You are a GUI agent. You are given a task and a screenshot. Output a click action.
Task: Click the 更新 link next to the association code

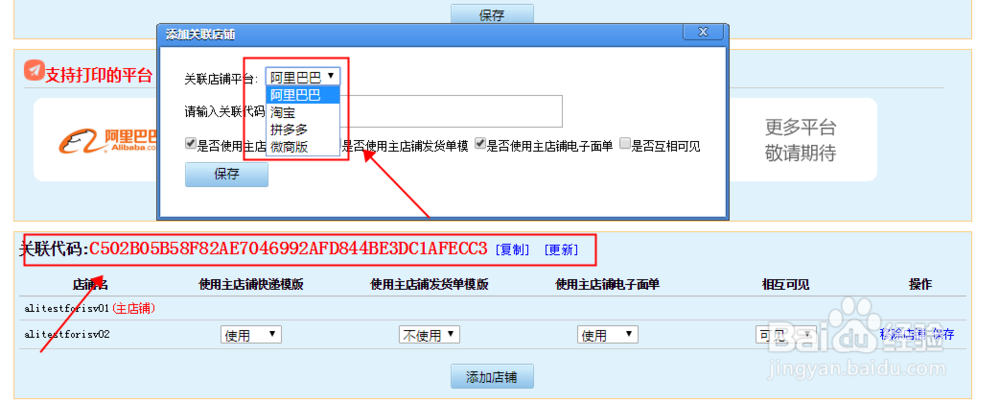point(561,249)
